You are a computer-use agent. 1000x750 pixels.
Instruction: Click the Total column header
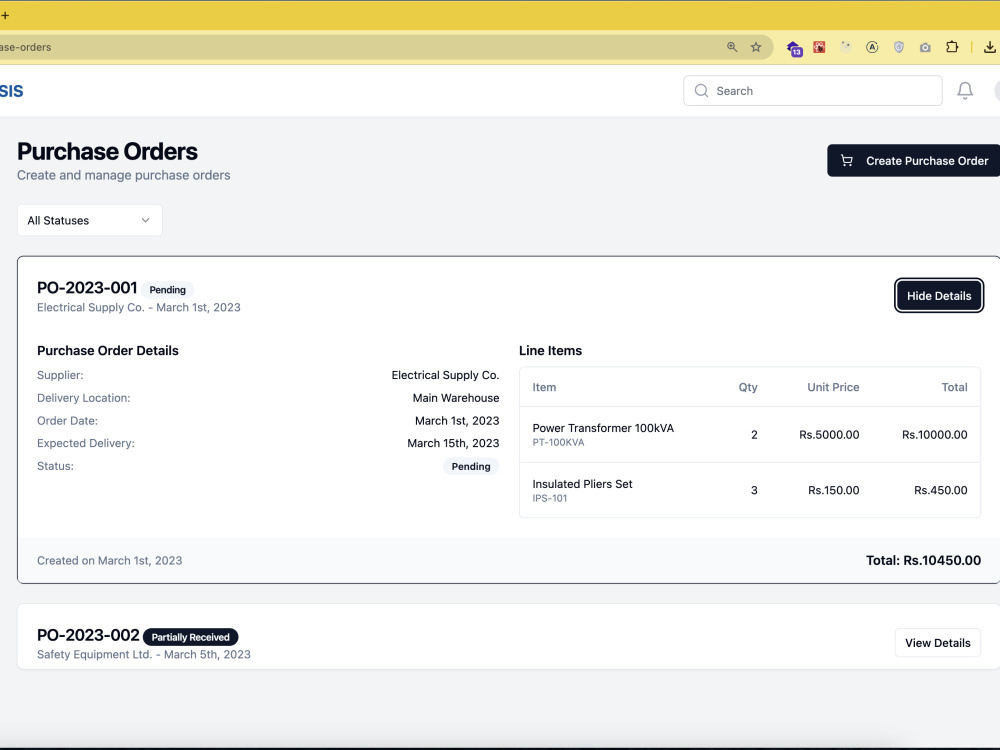click(954, 387)
